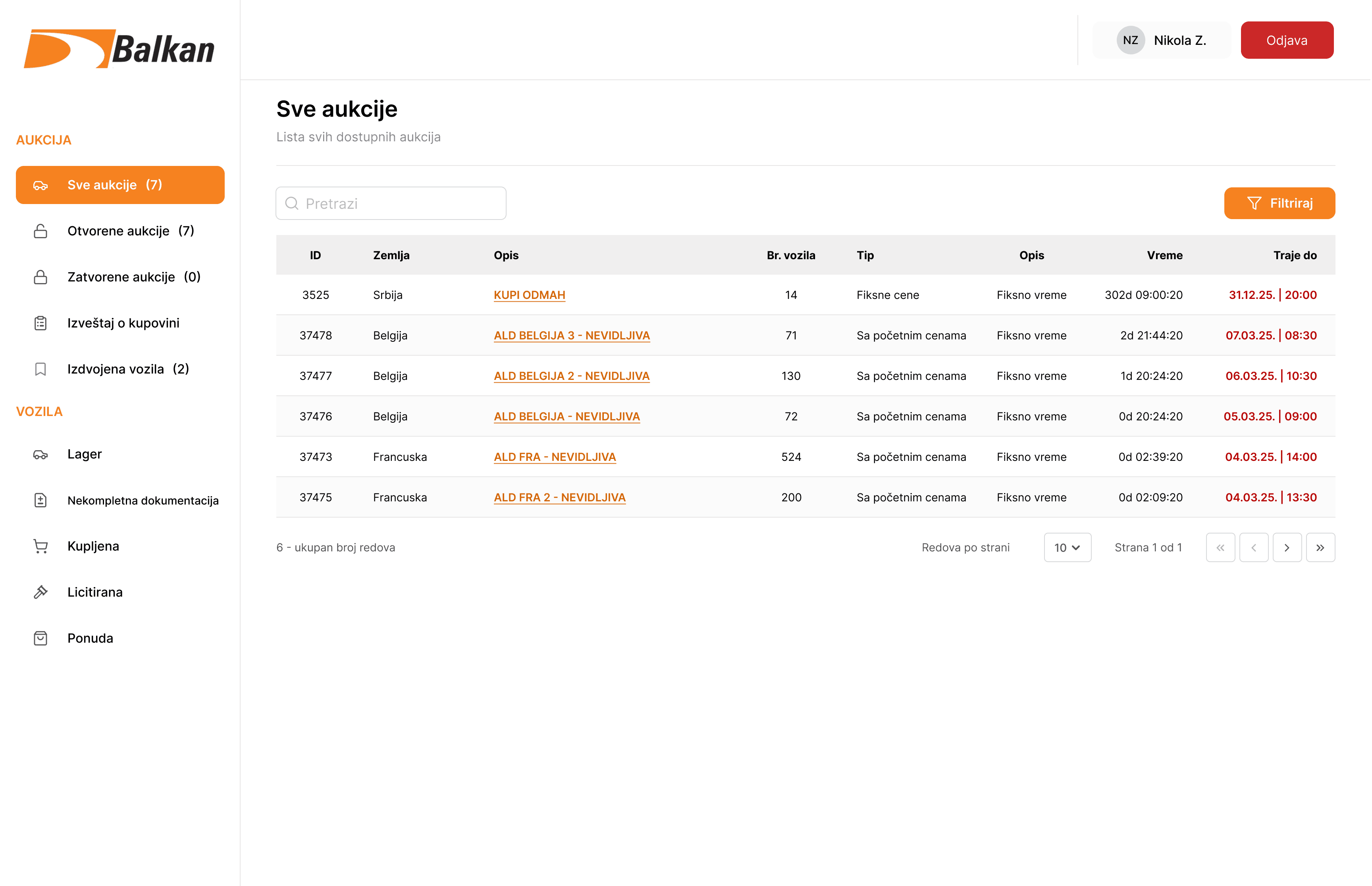Click the open padlock icon for Otvorene aukcije
Image resolution: width=1372 pixels, height=886 pixels.
coord(40,231)
